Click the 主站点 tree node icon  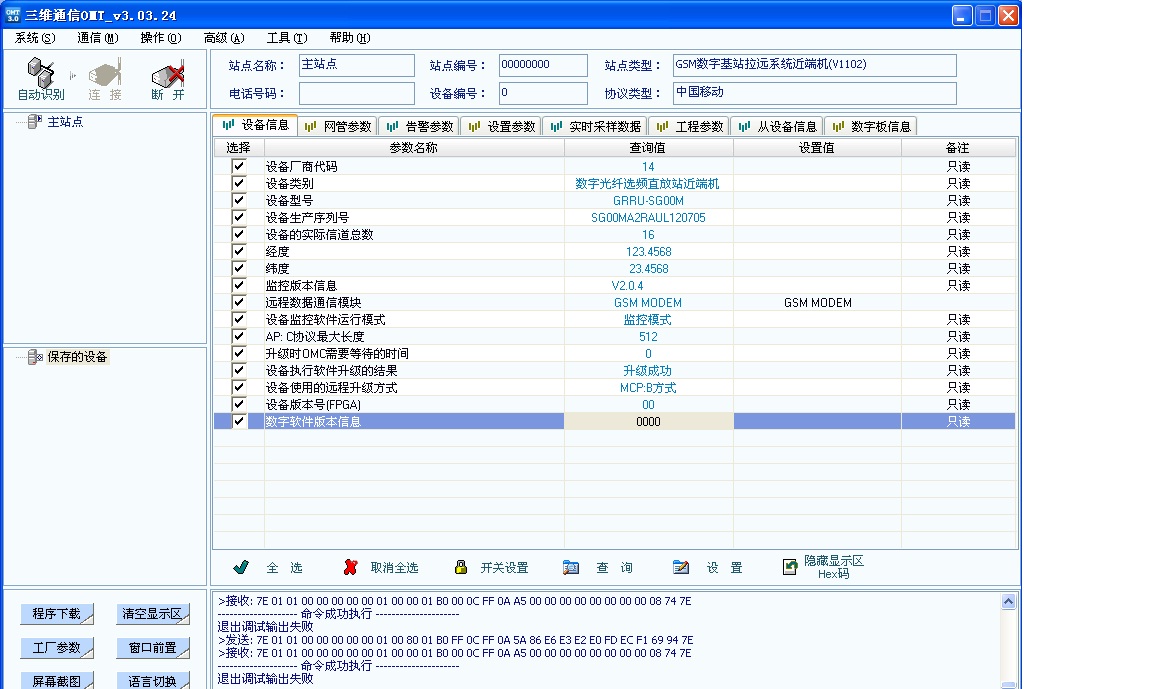coord(34,121)
